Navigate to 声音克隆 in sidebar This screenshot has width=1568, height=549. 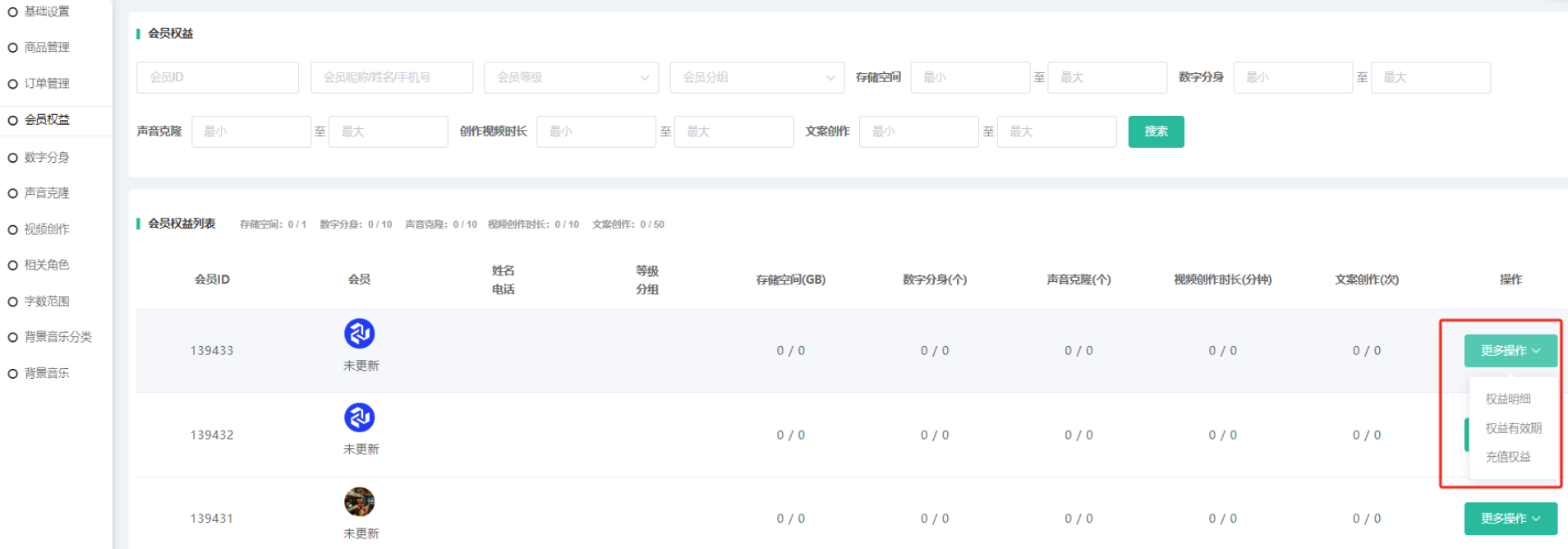46,193
